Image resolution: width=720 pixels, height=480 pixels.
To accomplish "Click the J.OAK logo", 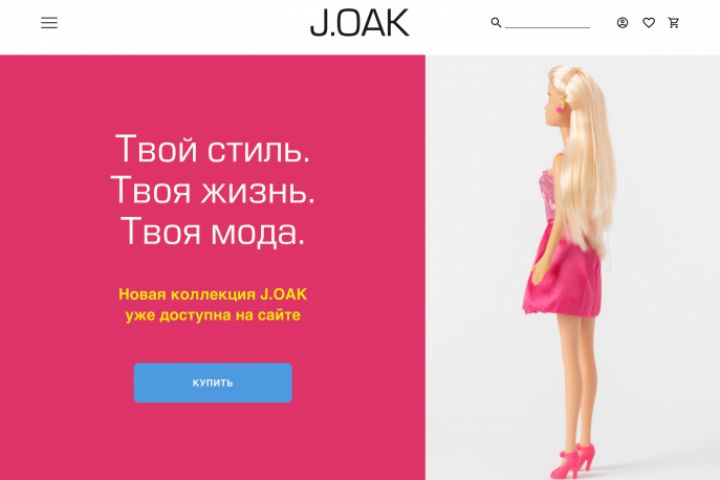I will click(x=360, y=23).
